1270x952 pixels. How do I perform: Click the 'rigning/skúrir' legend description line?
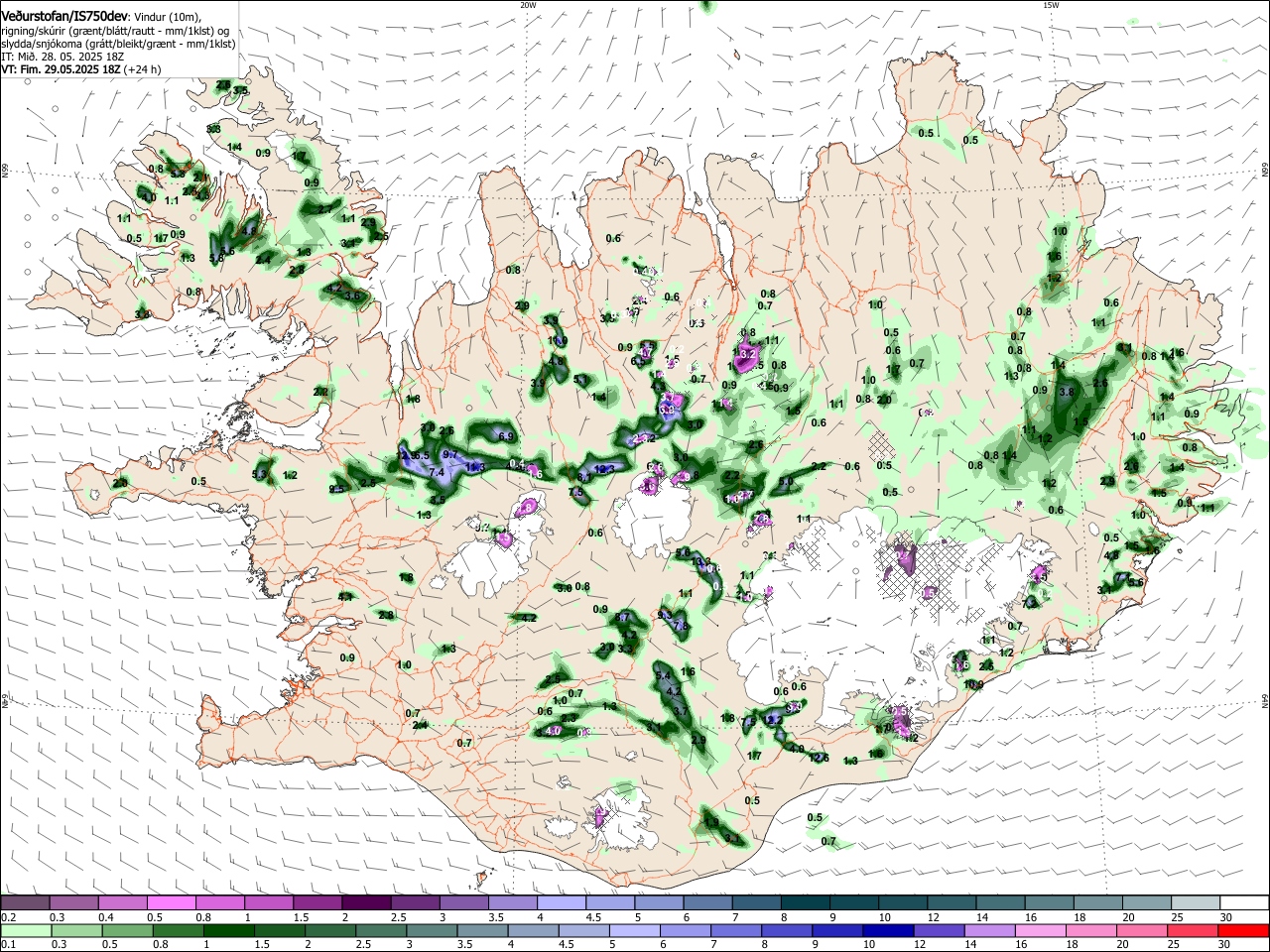point(115,30)
